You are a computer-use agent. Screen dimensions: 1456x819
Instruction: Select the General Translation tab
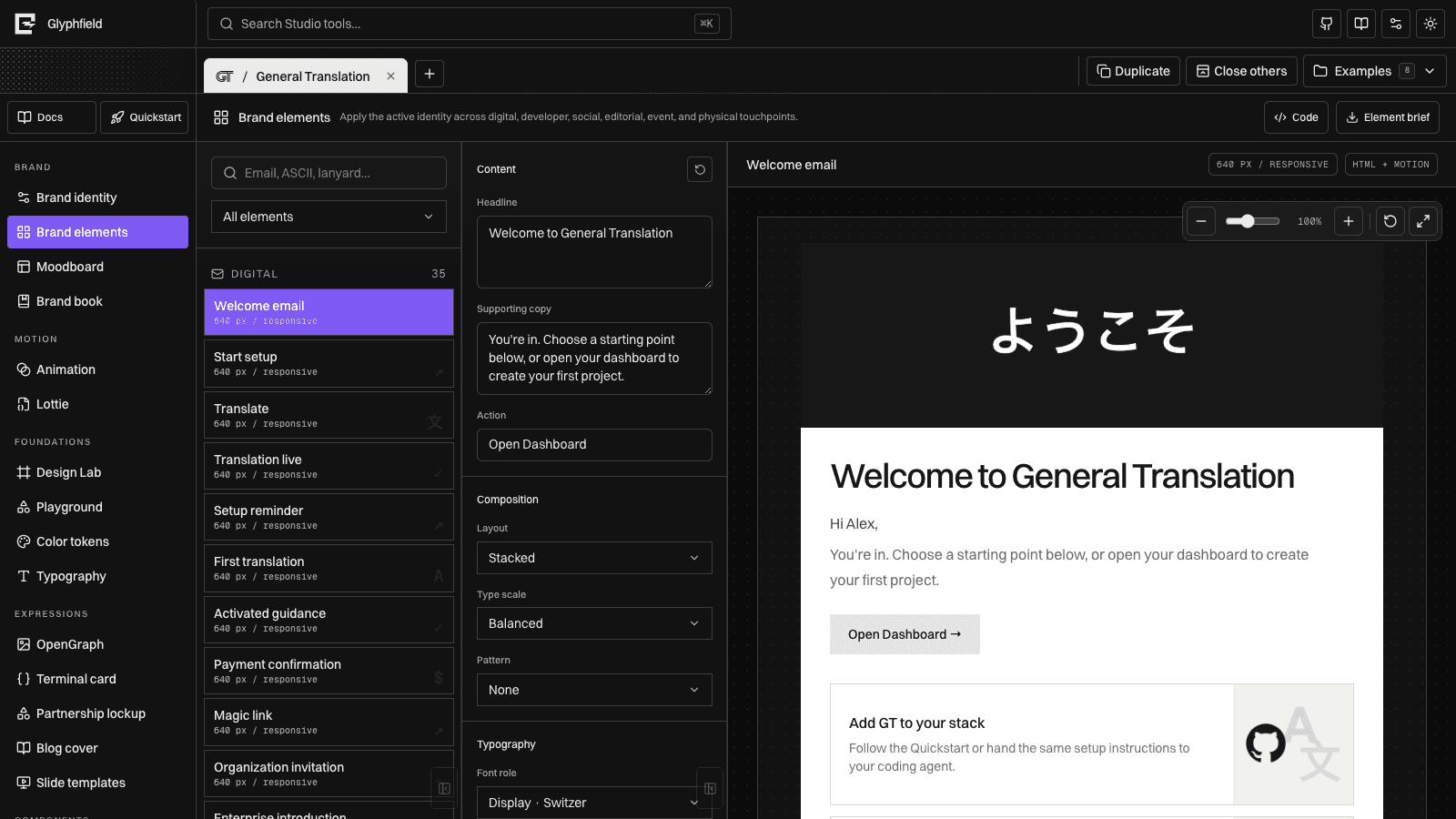click(306, 76)
